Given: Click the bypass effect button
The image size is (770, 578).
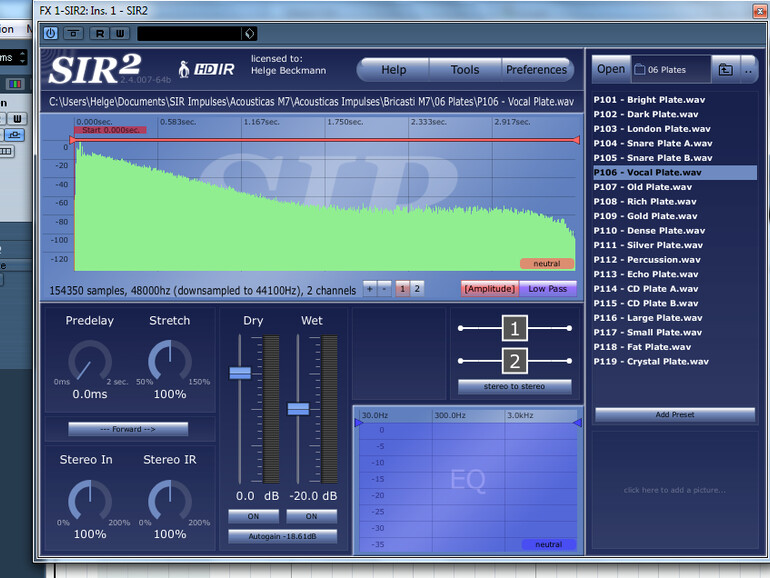Looking at the screenshot, I should (x=74, y=33).
